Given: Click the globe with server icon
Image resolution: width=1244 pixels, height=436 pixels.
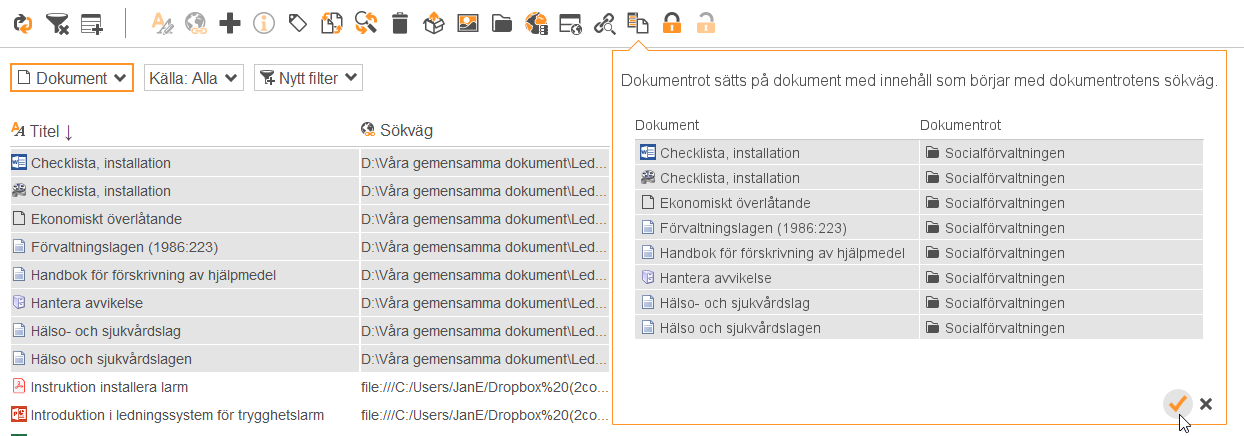Looking at the screenshot, I should point(536,23).
